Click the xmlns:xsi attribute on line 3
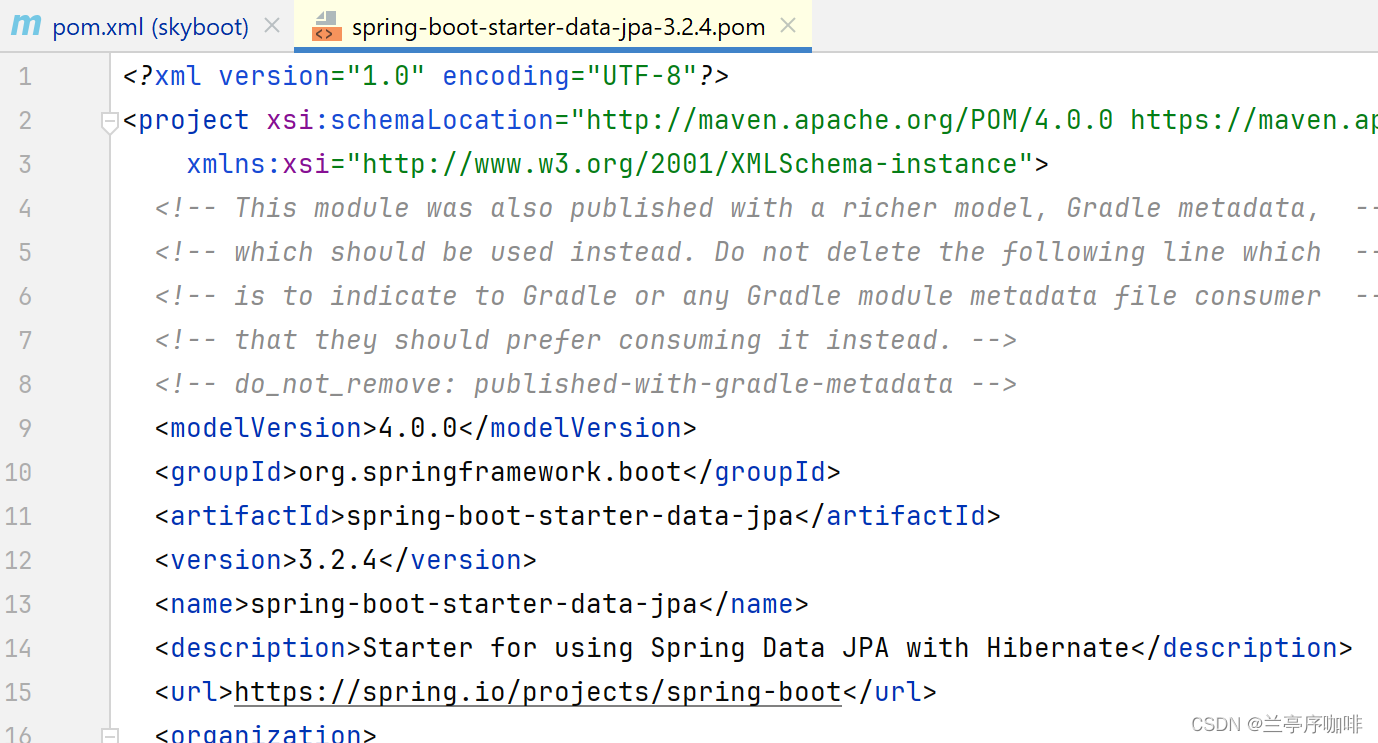This screenshot has height=743, width=1378. coord(258,164)
